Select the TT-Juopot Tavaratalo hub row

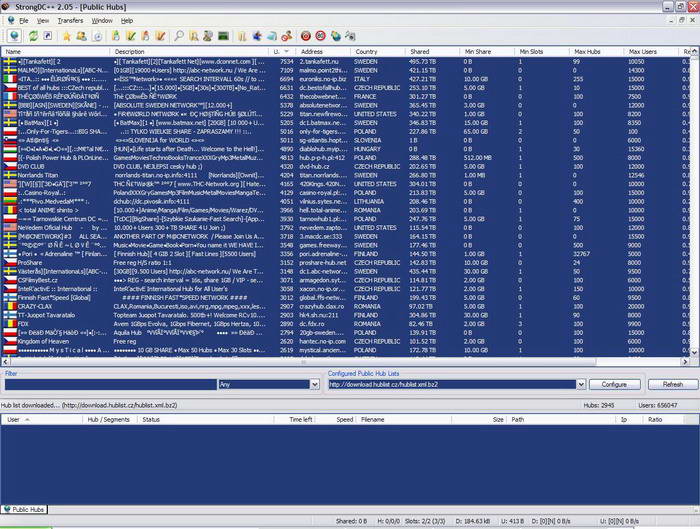pos(346,315)
